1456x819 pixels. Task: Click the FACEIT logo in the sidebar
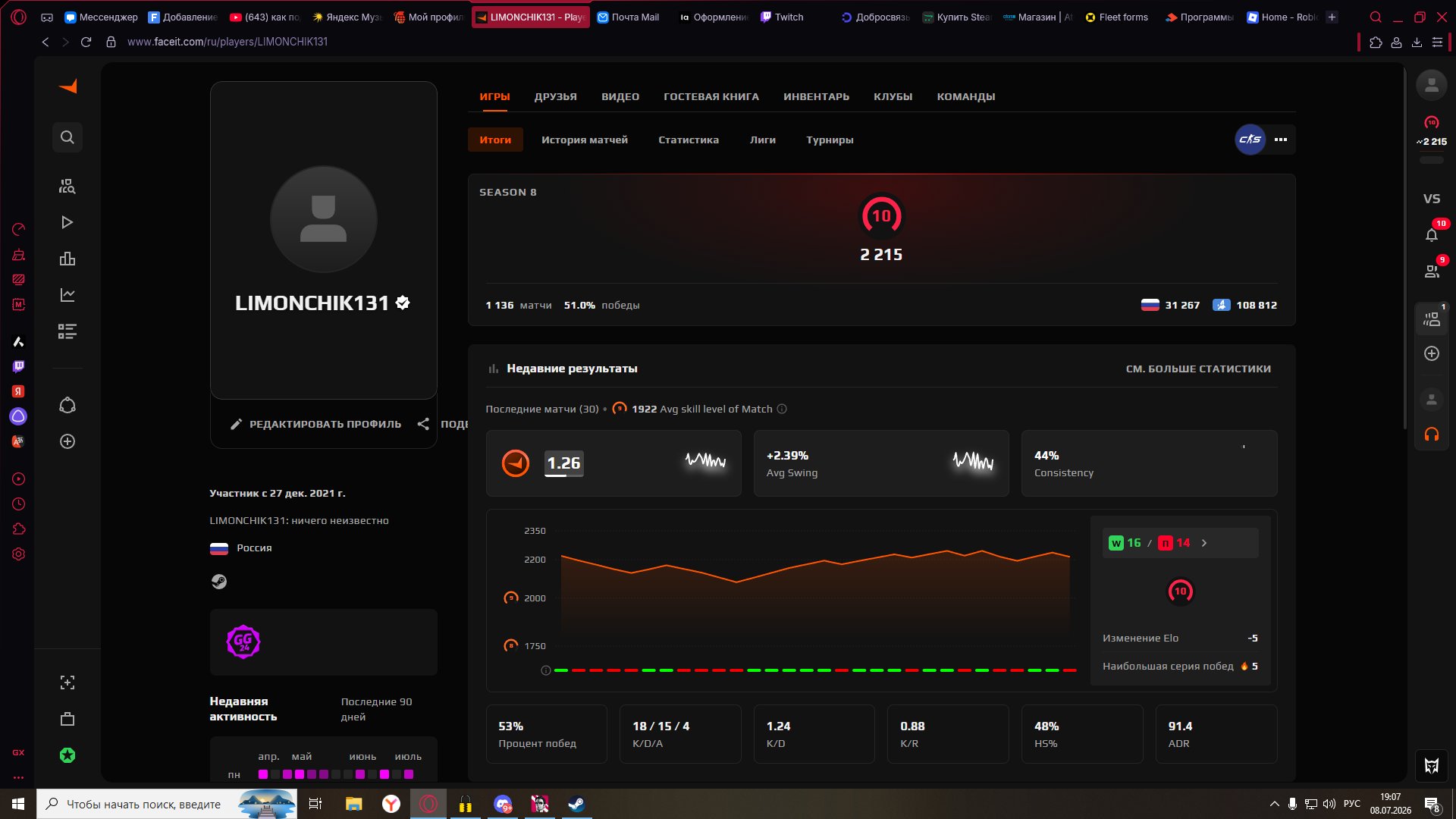(x=67, y=86)
